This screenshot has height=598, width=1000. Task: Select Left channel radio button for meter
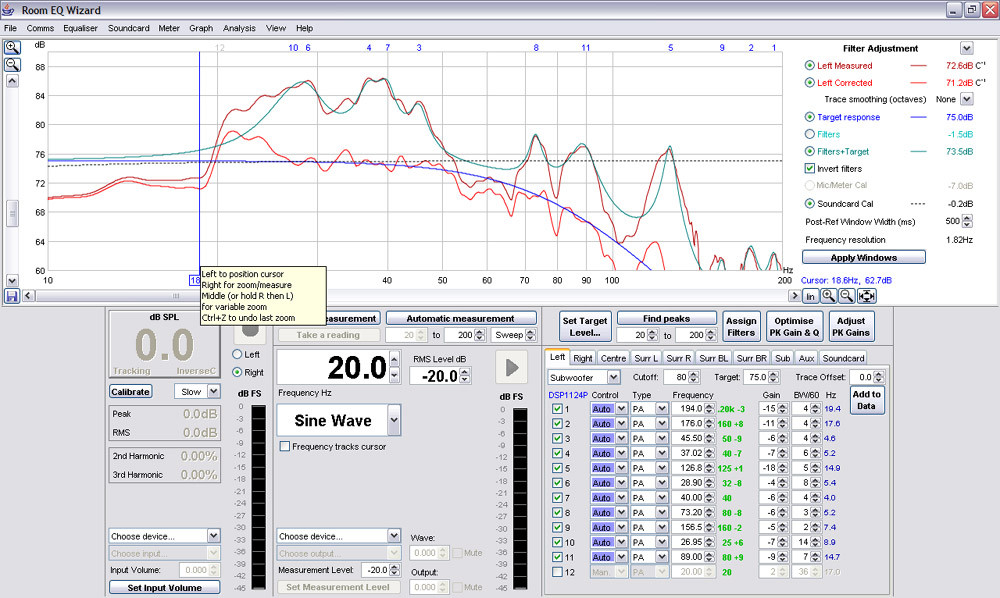click(x=237, y=354)
